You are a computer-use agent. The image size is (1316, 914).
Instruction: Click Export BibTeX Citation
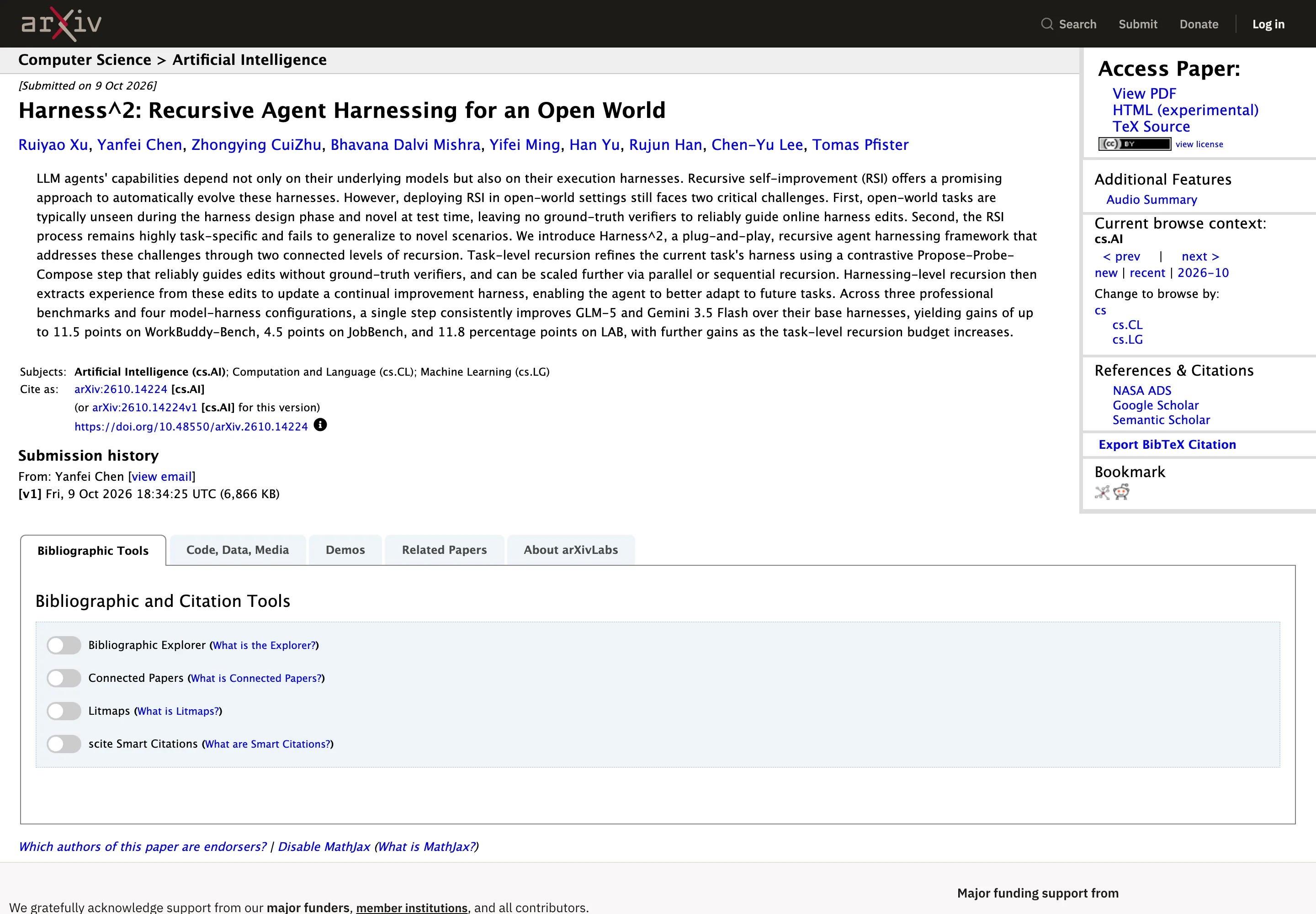click(1167, 444)
